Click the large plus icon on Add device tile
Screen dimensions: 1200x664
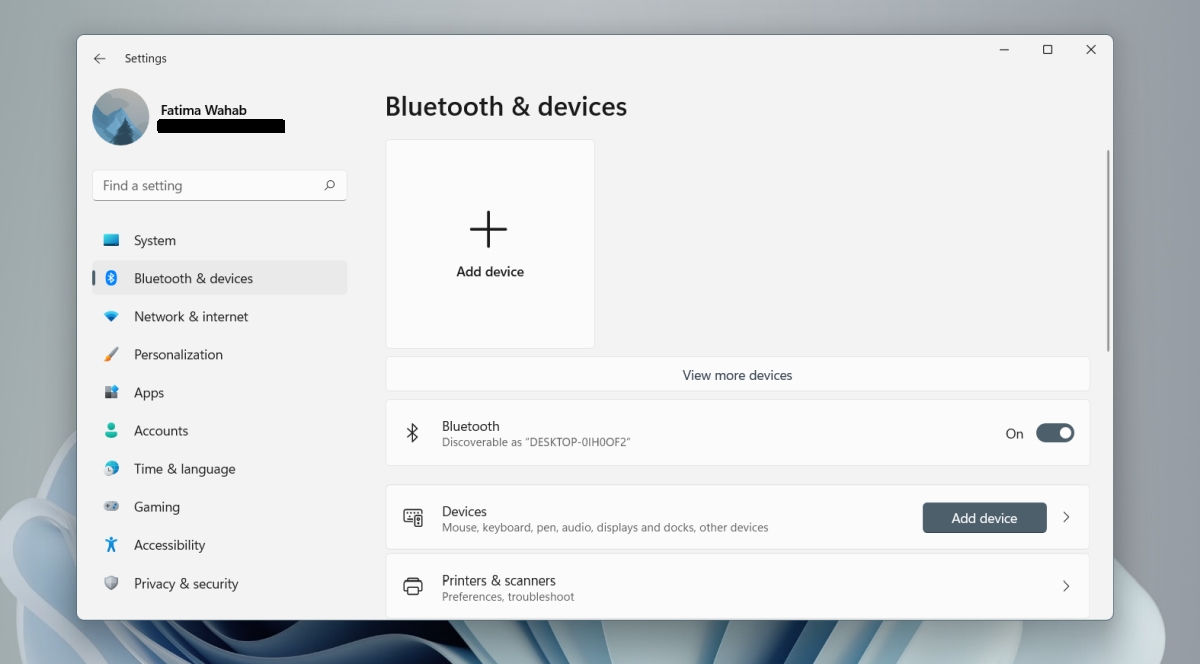(x=489, y=229)
